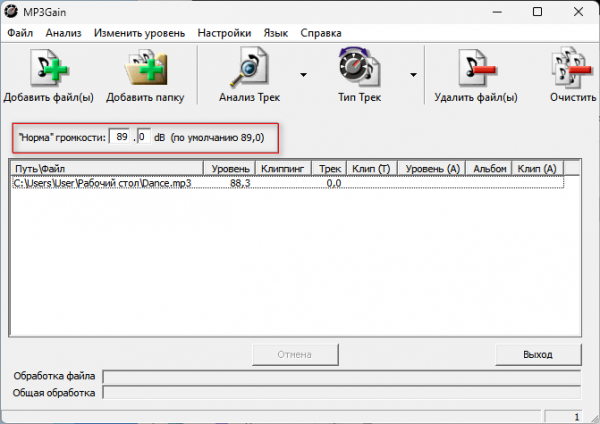Expand the Тип Трек dropdown arrow
Viewport: 600px width, 424px height.
tap(413, 75)
